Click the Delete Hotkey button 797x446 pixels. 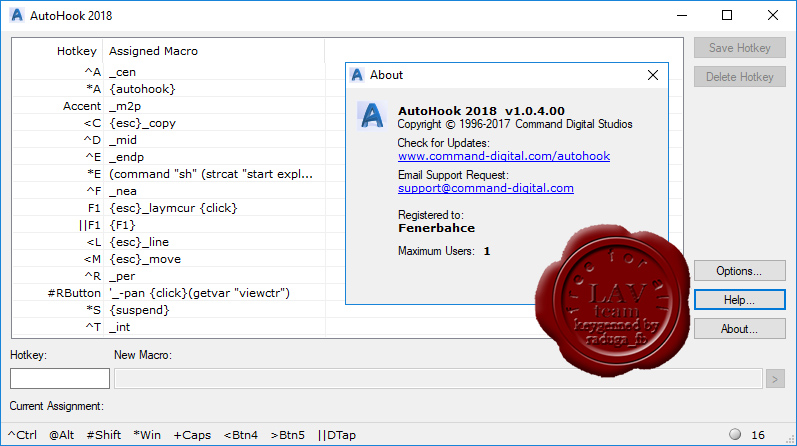(740, 77)
